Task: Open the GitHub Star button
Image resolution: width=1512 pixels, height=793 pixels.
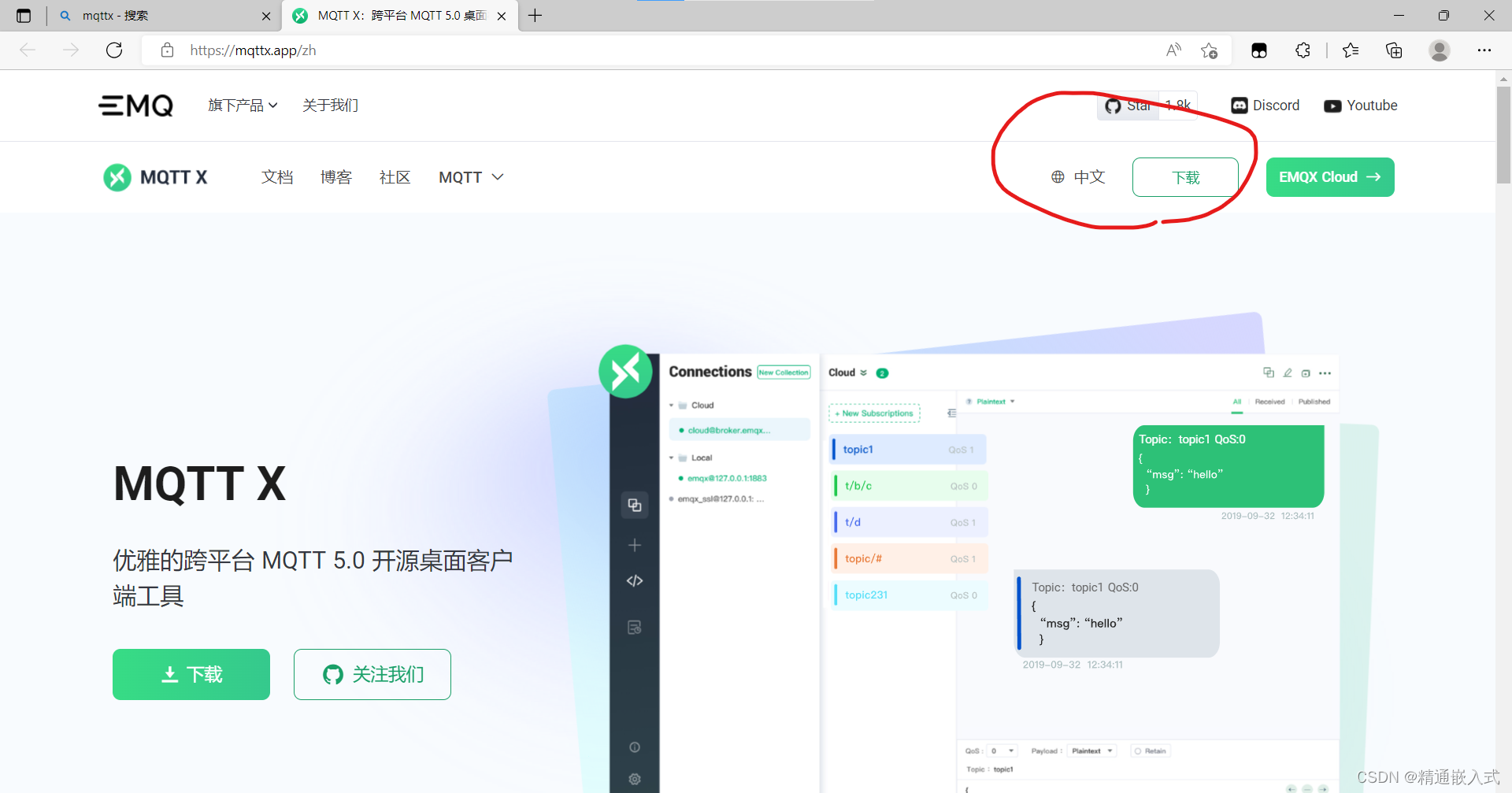Action: [x=1128, y=106]
